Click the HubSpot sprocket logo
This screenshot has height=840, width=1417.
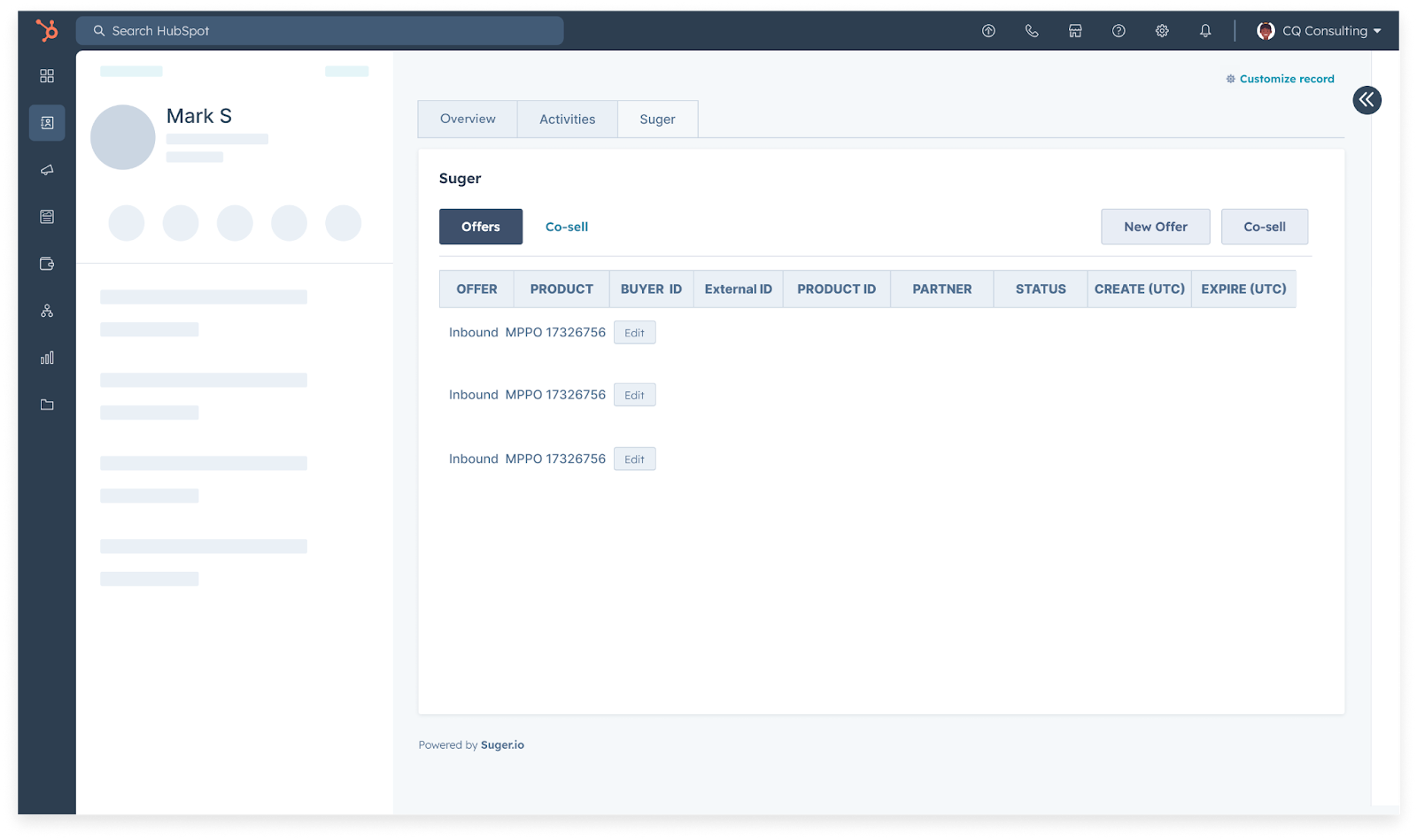click(x=47, y=31)
